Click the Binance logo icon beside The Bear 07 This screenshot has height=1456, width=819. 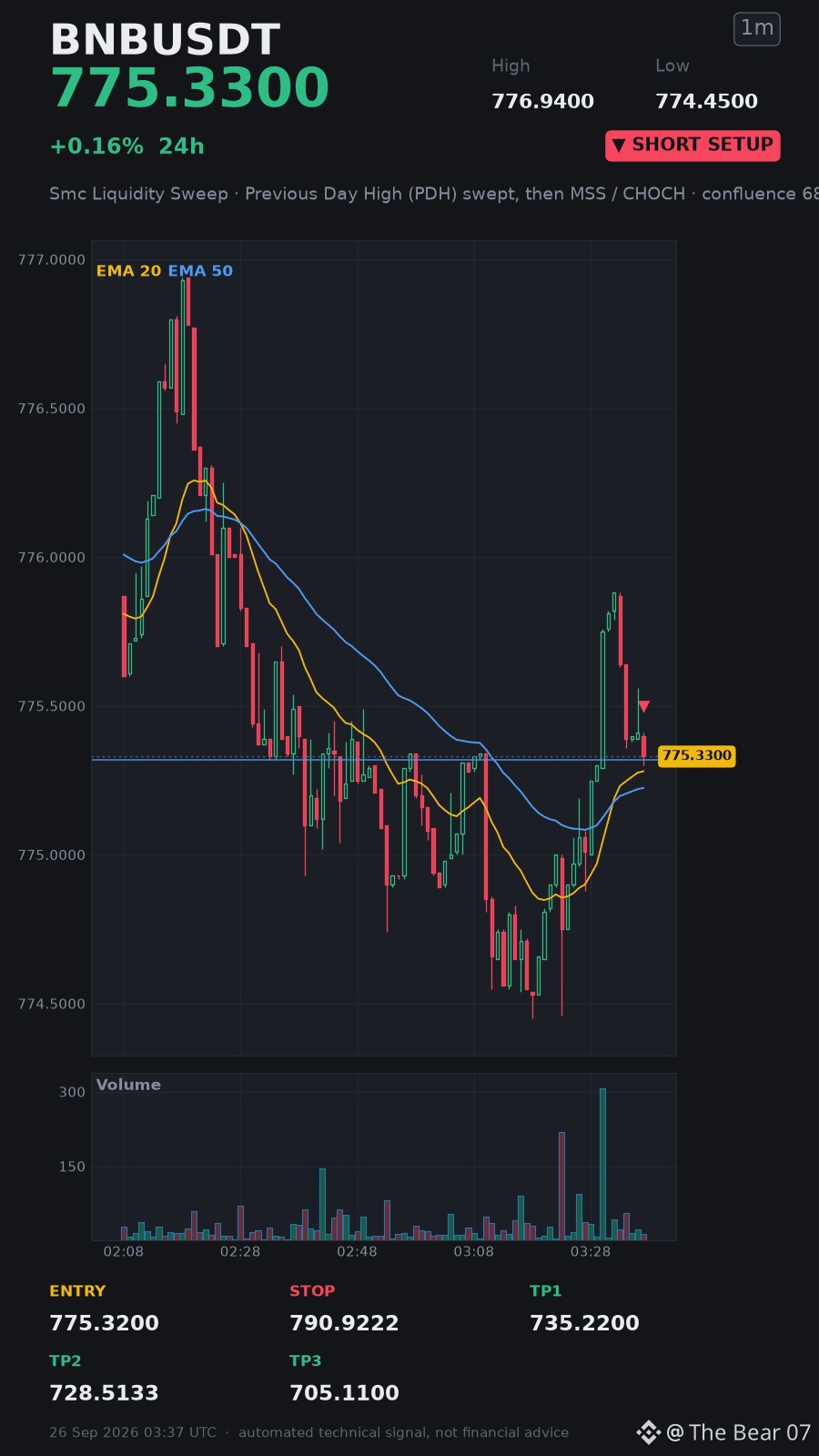[x=648, y=1432]
